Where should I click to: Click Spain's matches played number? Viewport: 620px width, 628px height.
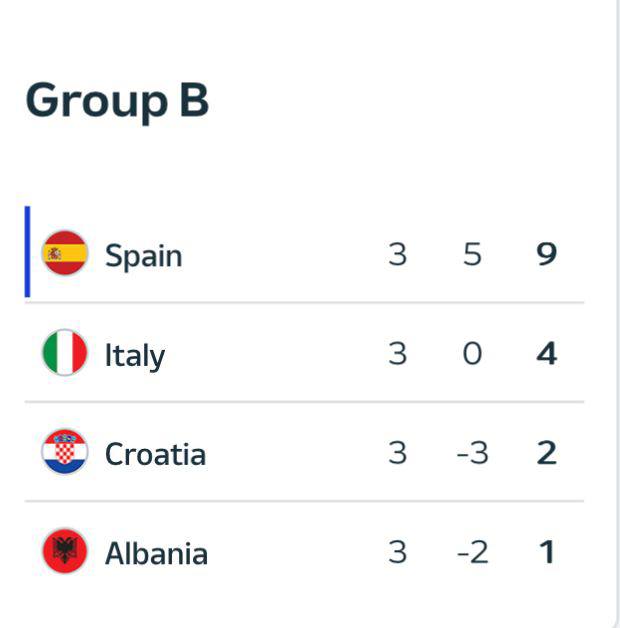[397, 254]
